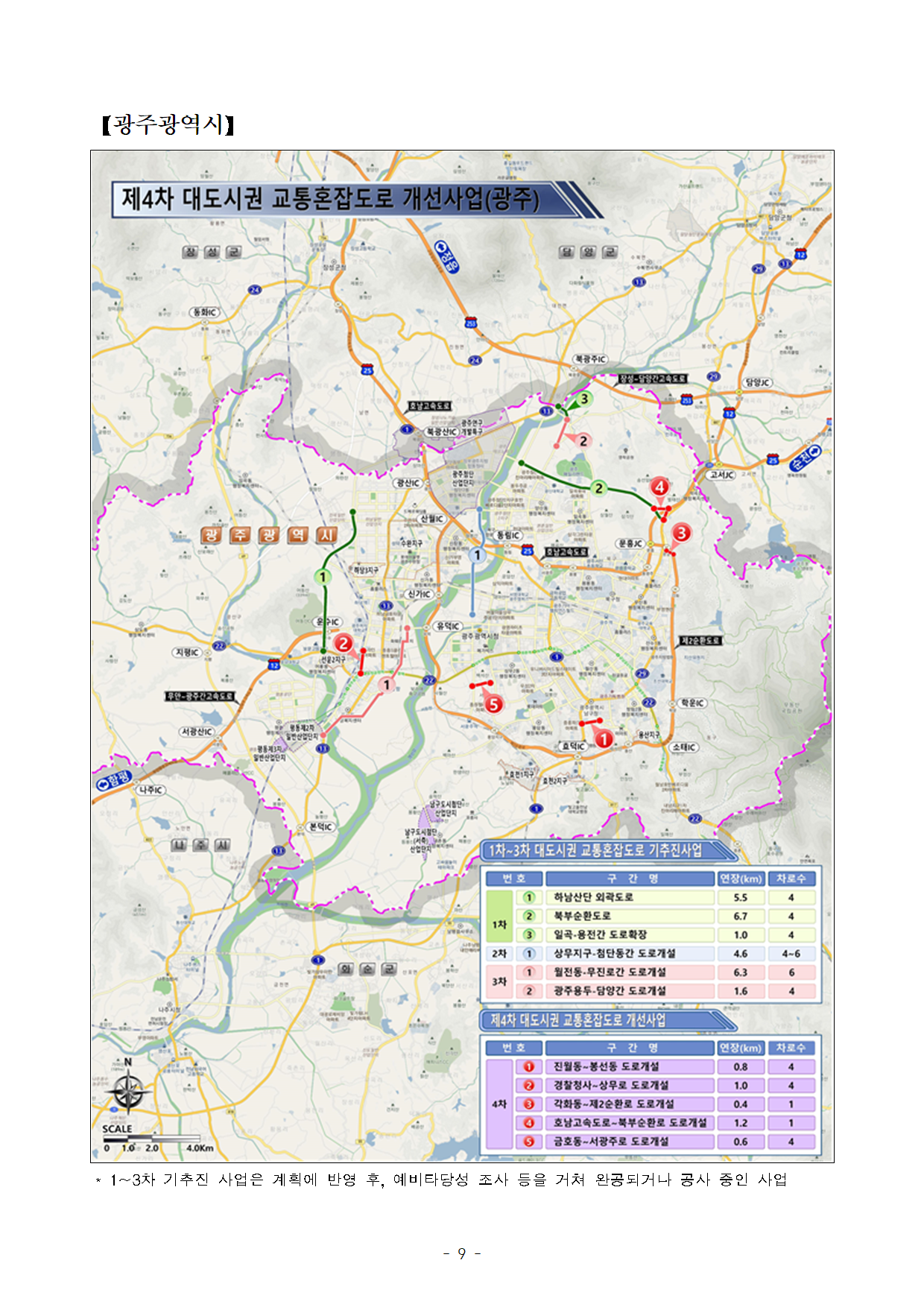Click the 지평IC label
The width and height of the screenshot is (924, 1307).
click(187, 652)
